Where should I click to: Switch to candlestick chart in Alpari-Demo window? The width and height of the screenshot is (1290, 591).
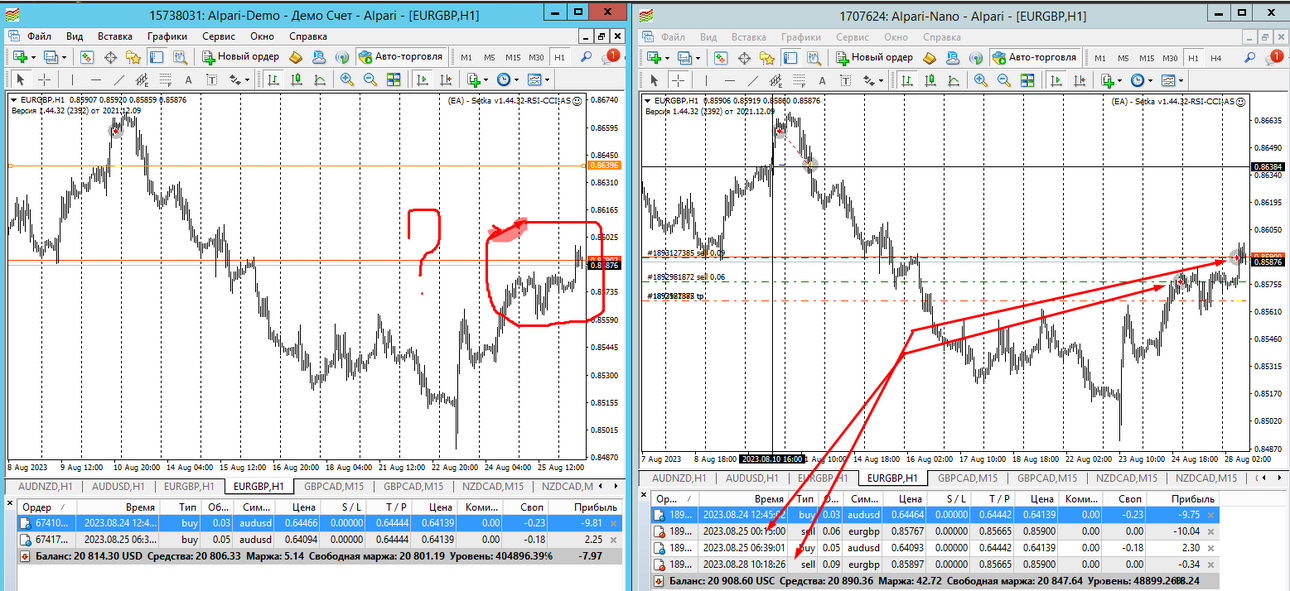(x=297, y=80)
